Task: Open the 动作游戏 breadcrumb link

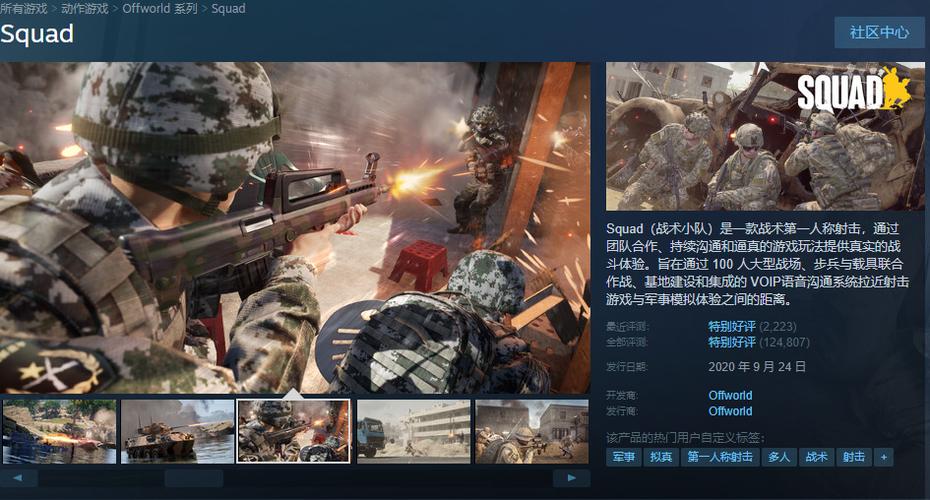Action: point(84,8)
